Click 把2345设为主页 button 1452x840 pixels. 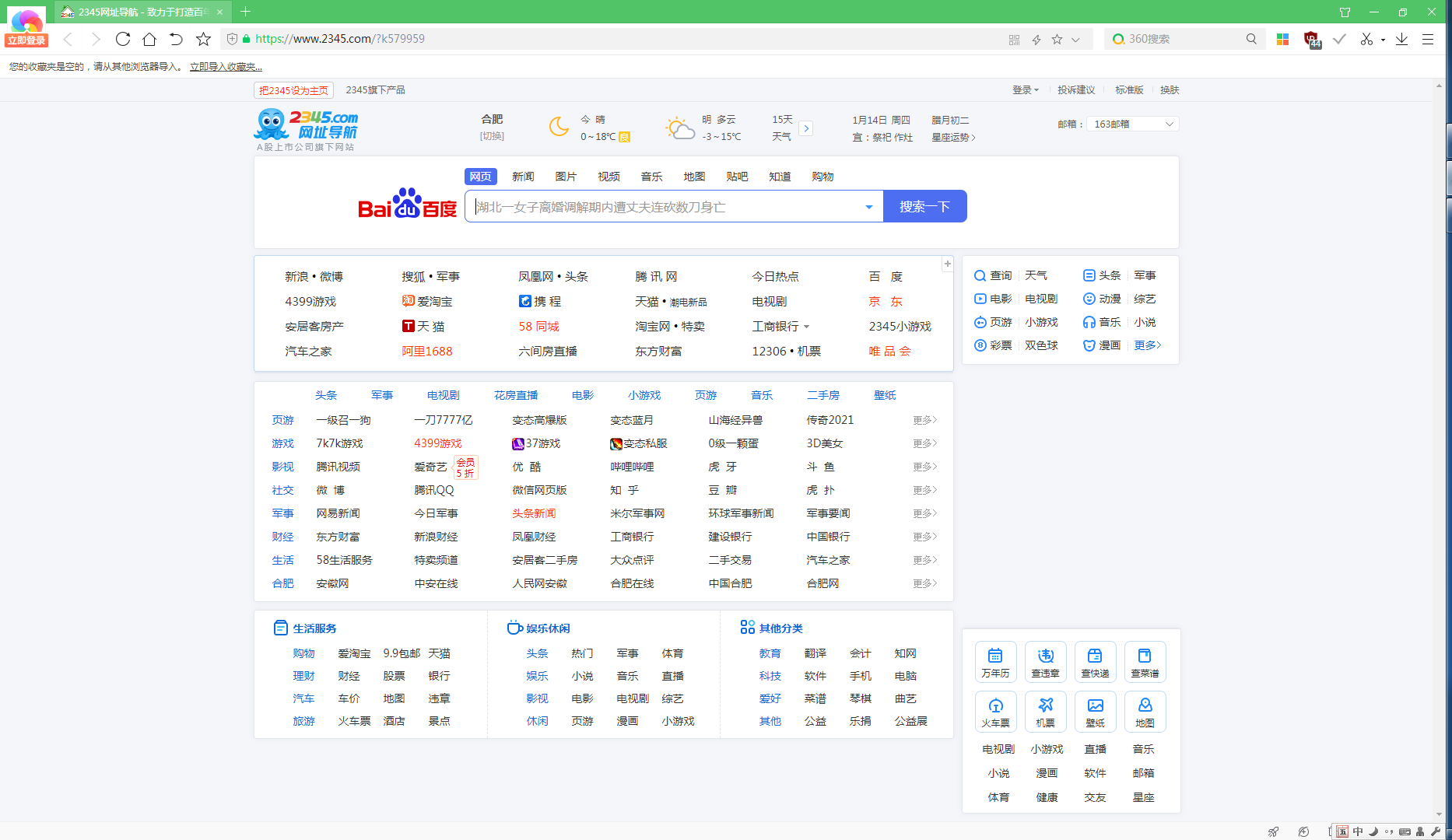pos(293,90)
